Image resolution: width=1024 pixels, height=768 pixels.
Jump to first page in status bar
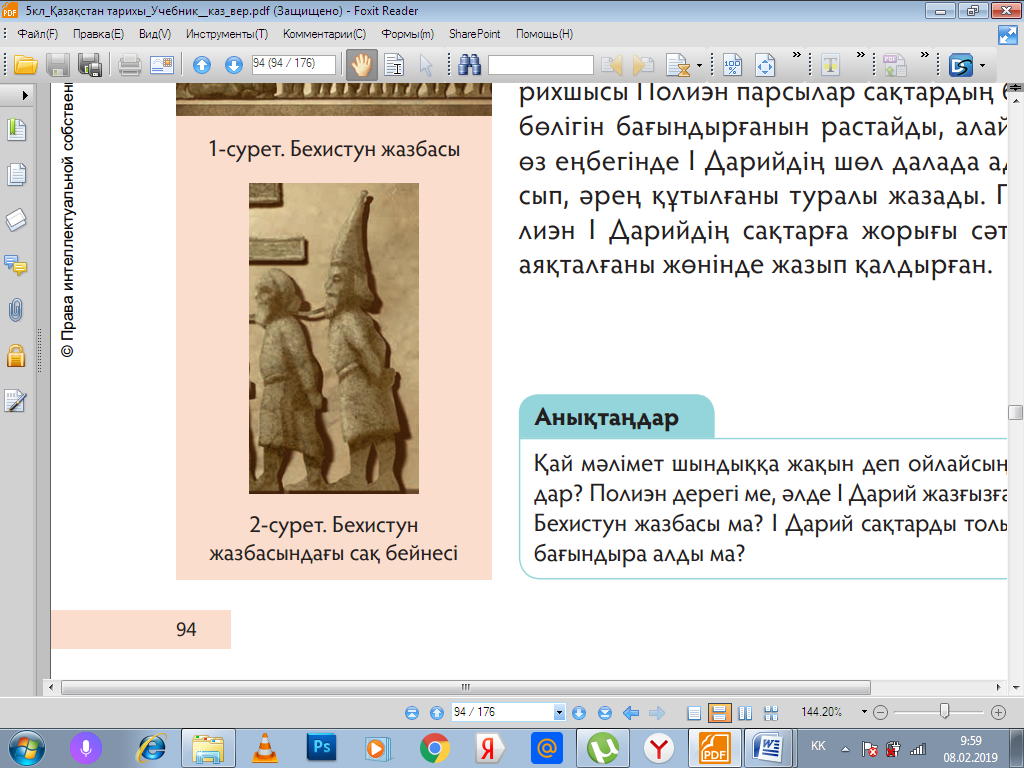point(411,712)
